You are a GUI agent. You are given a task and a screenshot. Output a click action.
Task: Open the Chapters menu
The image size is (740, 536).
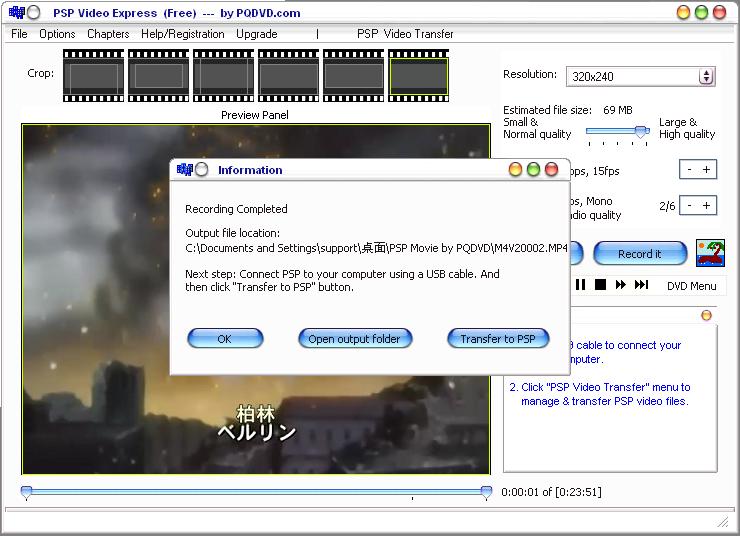pyautogui.click(x=108, y=34)
